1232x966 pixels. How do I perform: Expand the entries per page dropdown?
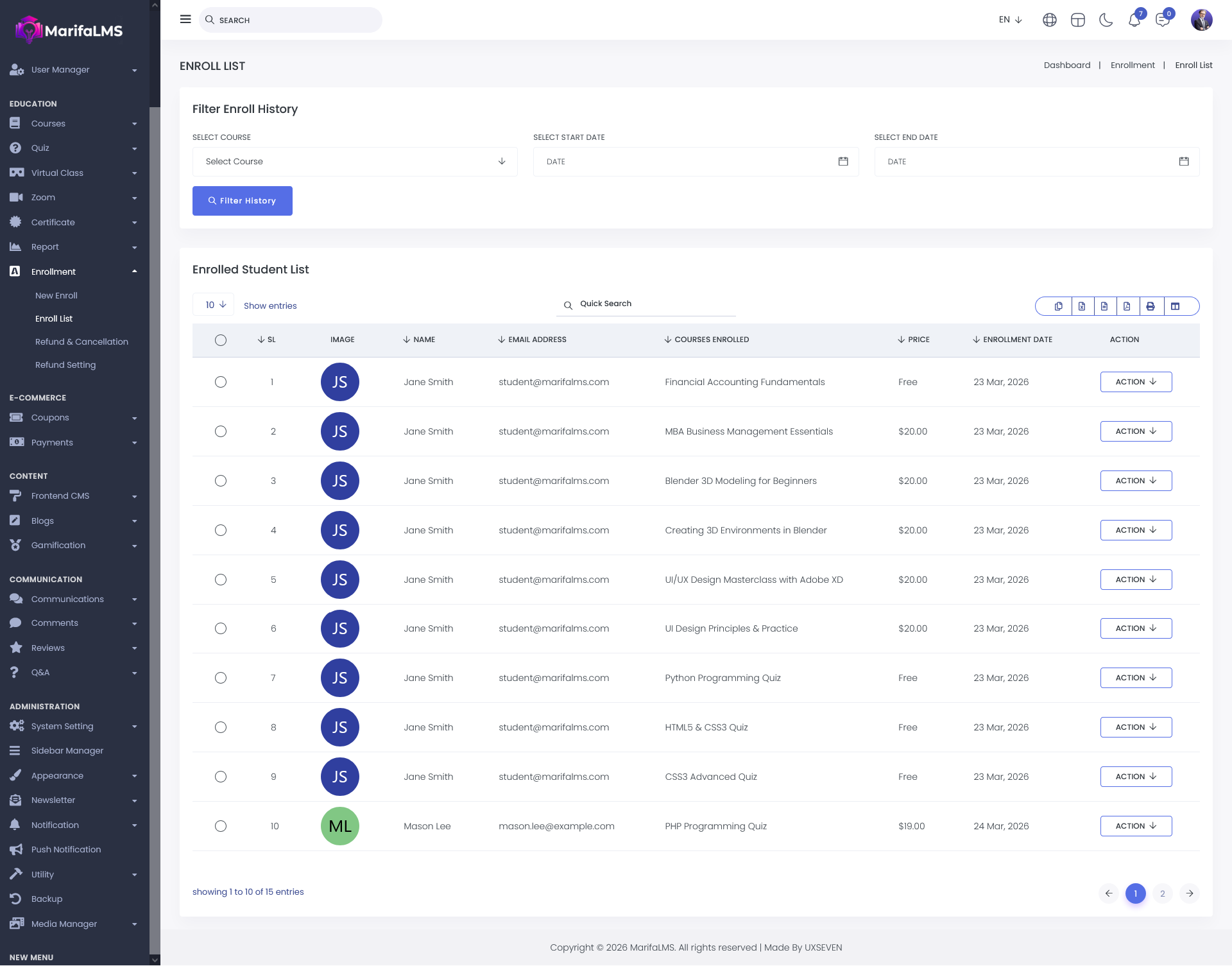pos(214,305)
